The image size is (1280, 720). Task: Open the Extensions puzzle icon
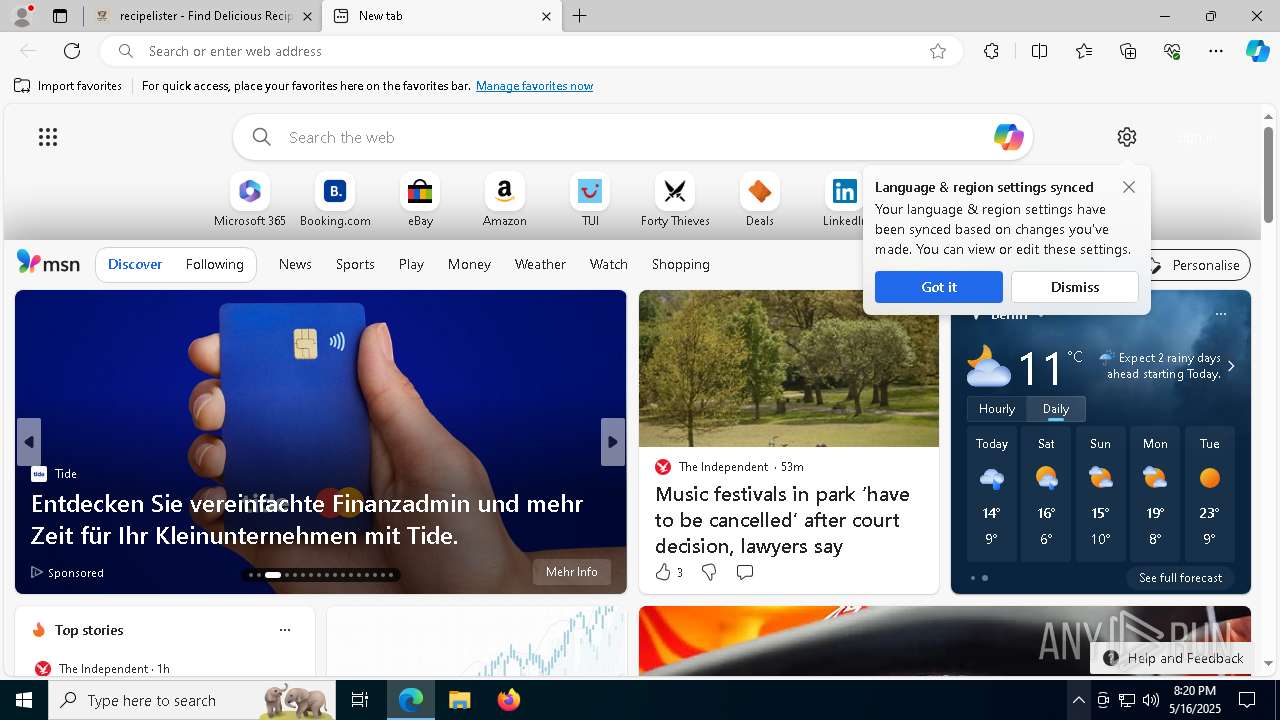tap(991, 51)
